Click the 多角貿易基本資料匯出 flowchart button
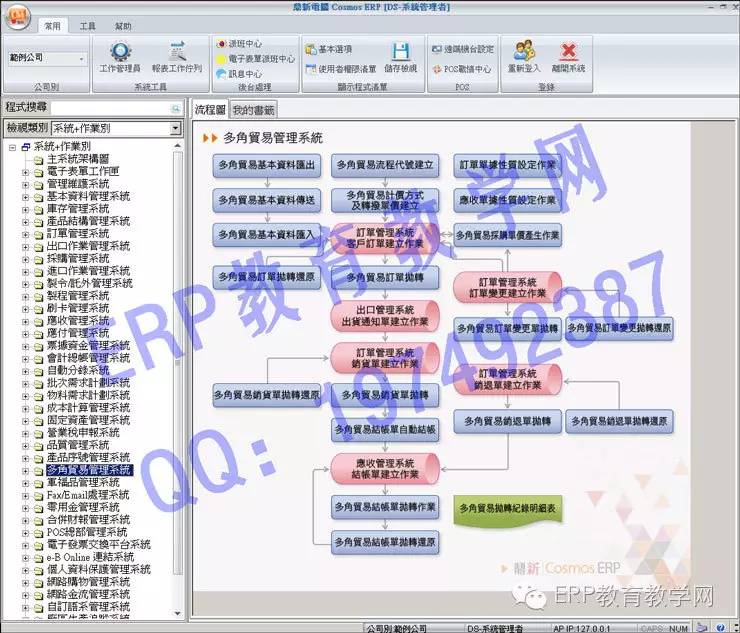Image resolution: width=740 pixels, height=633 pixels. click(x=266, y=165)
